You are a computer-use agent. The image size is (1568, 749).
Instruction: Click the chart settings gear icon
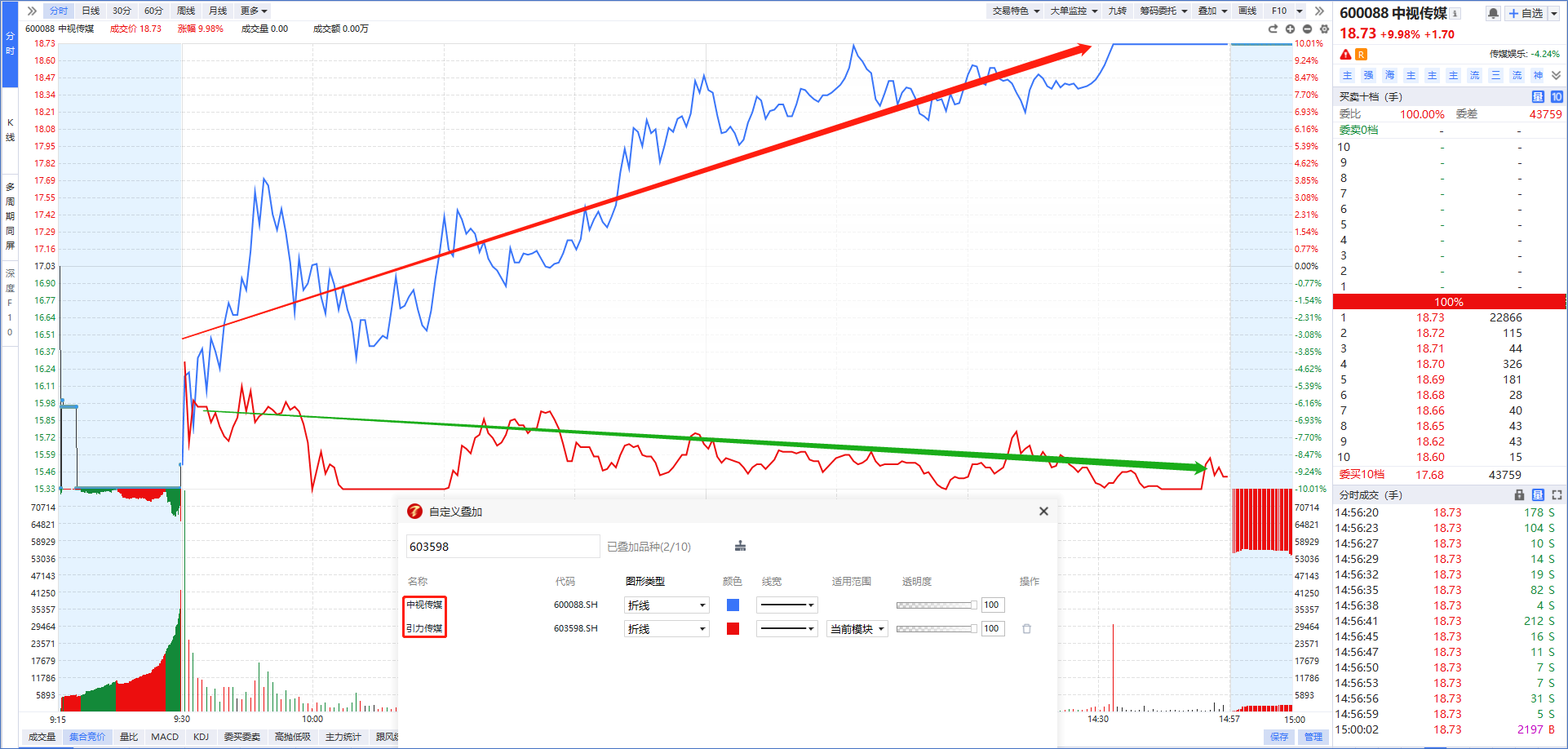[1324, 29]
